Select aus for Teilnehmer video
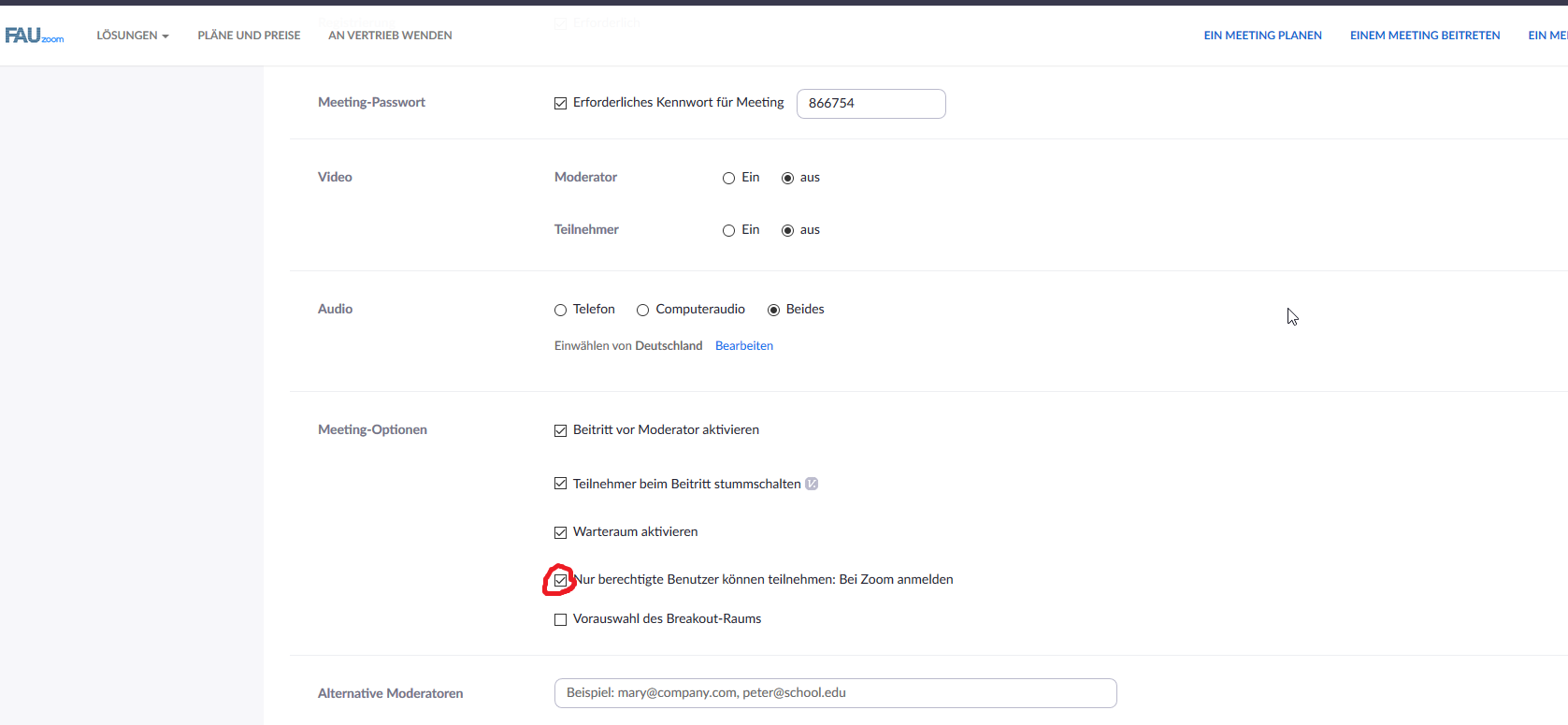This screenshot has height=725, width=1568. [788, 230]
